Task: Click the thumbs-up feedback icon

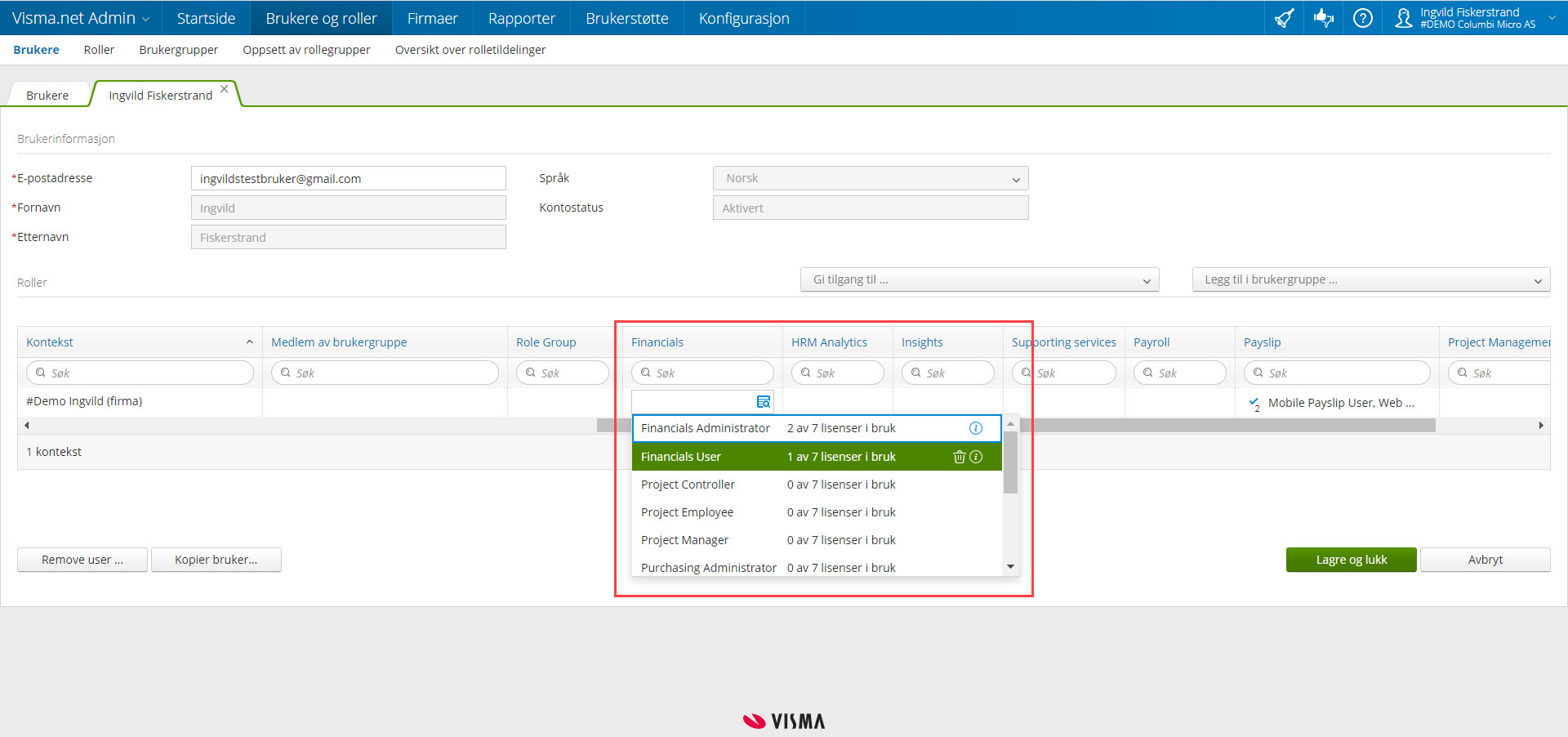Action: pos(1324,18)
